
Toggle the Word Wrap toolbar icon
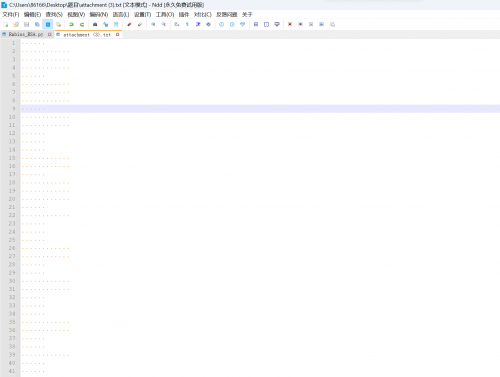tap(177, 24)
